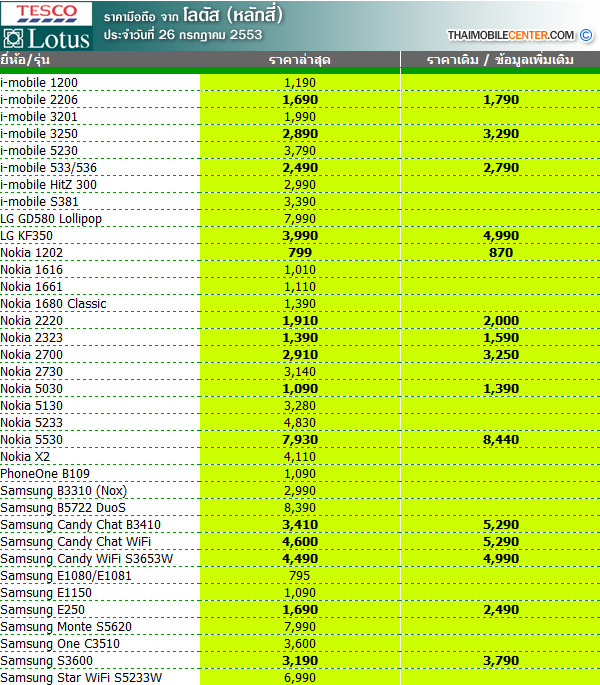600x685 pixels.
Task: Click the Nokia 5530 model name
Action: coord(31,440)
